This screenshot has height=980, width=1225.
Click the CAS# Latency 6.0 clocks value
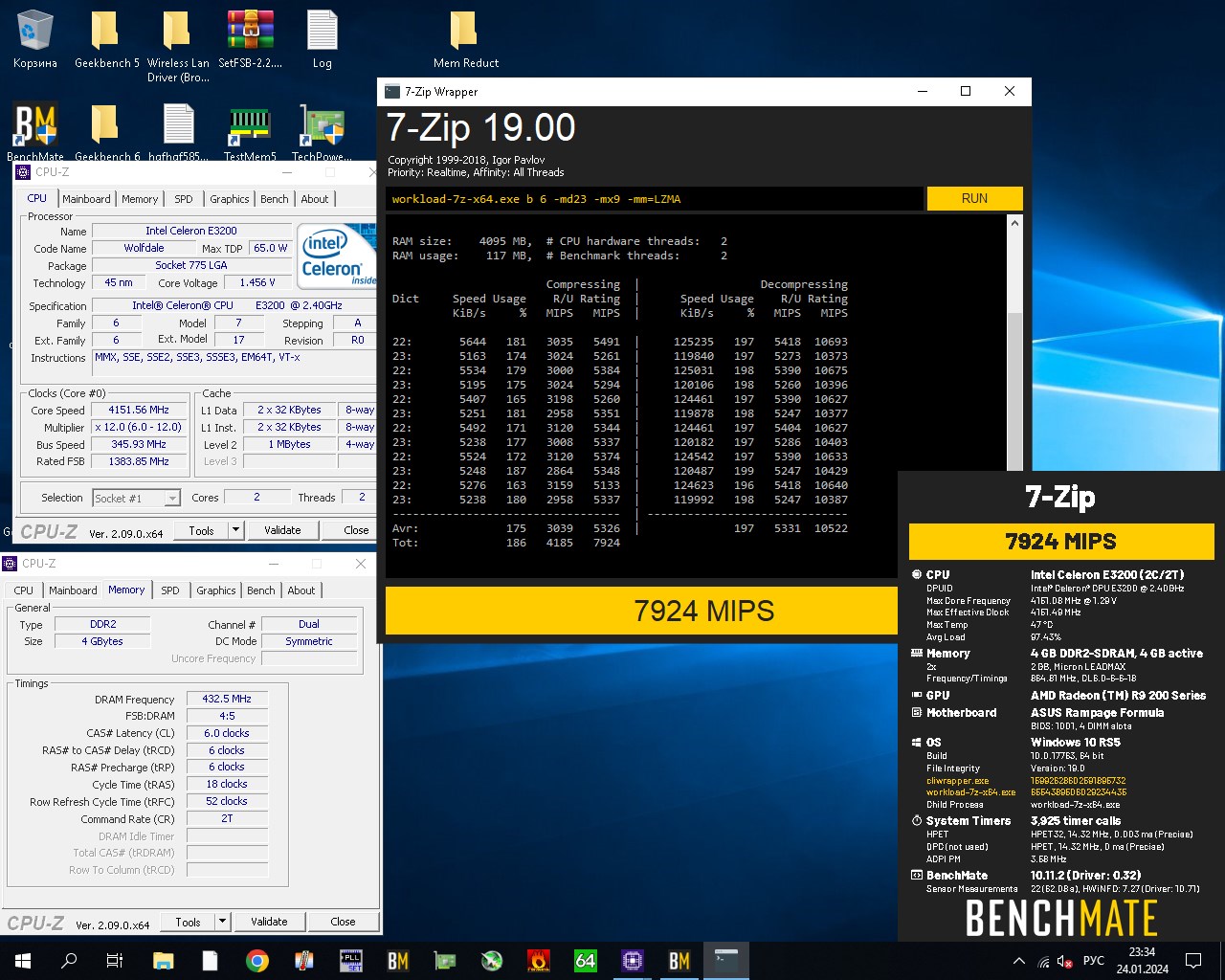(x=227, y=733)
